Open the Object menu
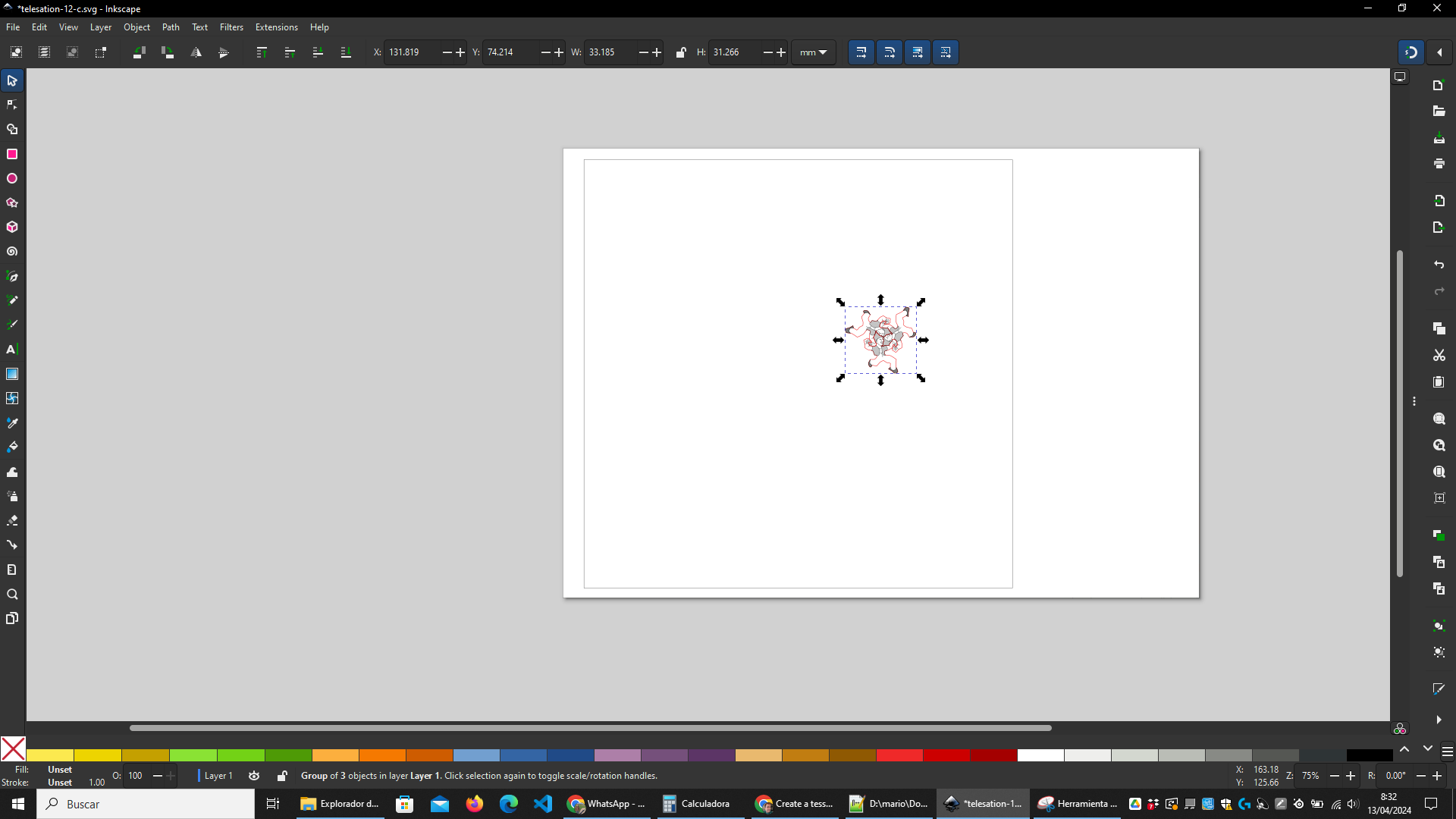Screen dimensions: 1456x819 pos(136,27)
